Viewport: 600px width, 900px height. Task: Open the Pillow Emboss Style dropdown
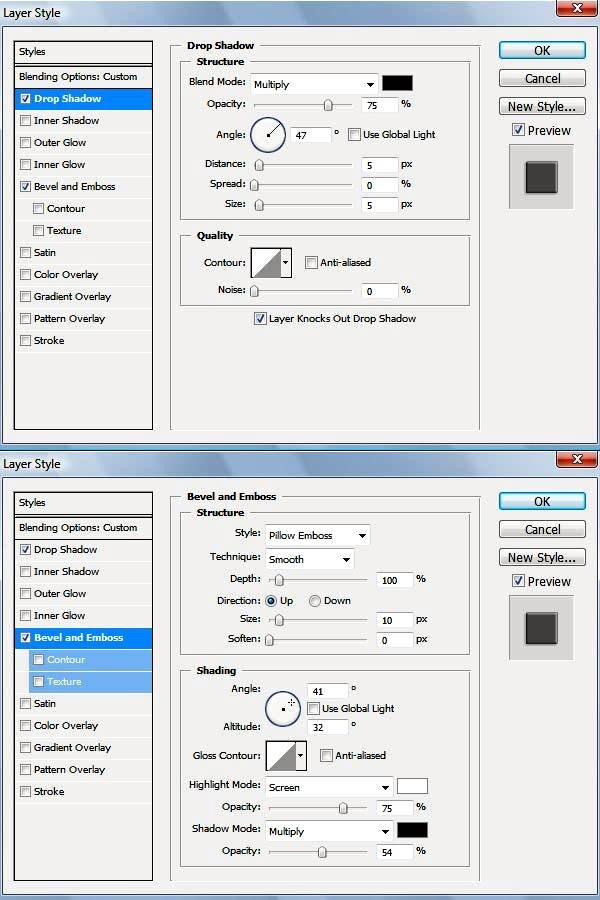pyautogui.click(x=316, y=535)
